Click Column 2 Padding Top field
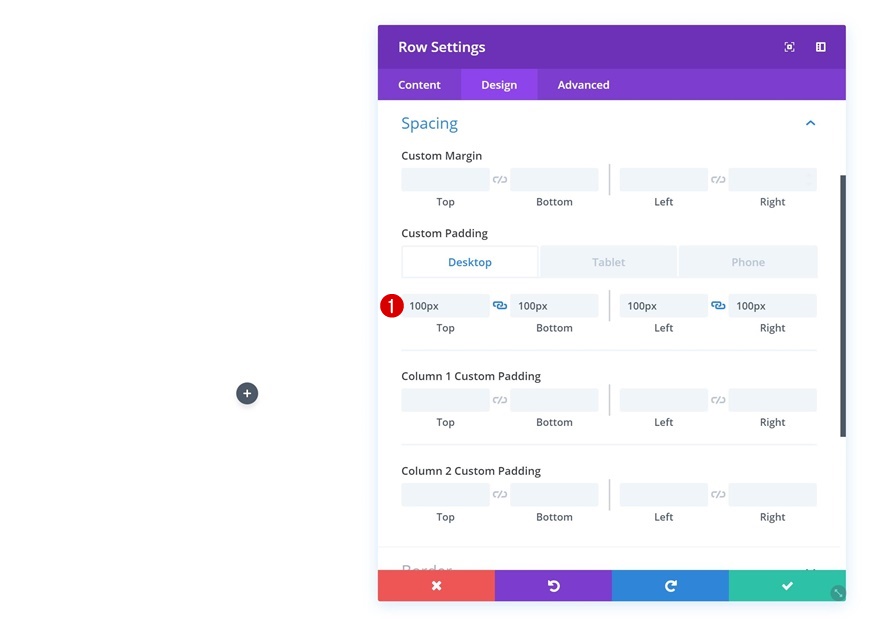This screenshot has width=880, height=619. tap(445, 494)
